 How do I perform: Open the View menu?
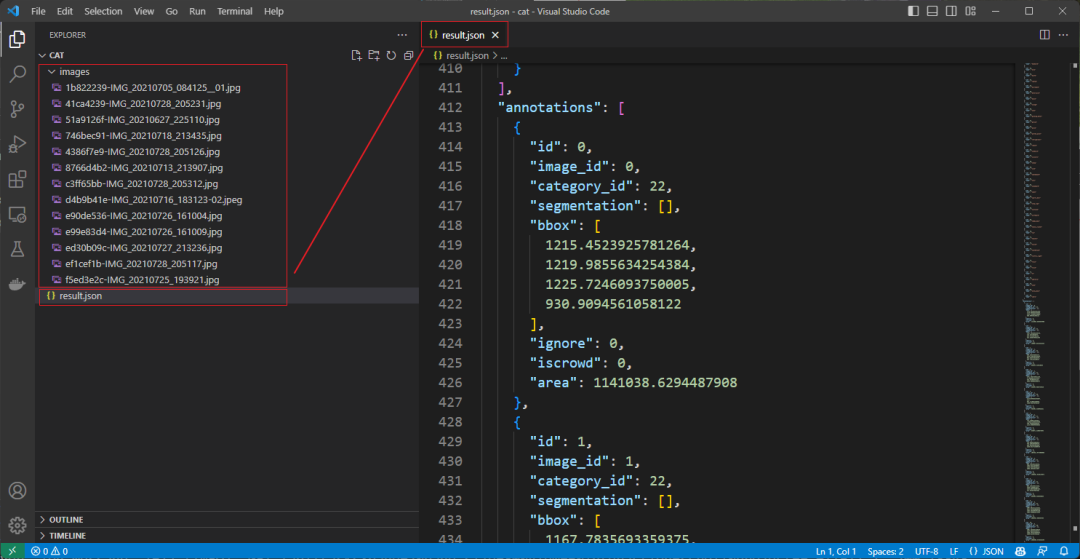pos(144,12)
